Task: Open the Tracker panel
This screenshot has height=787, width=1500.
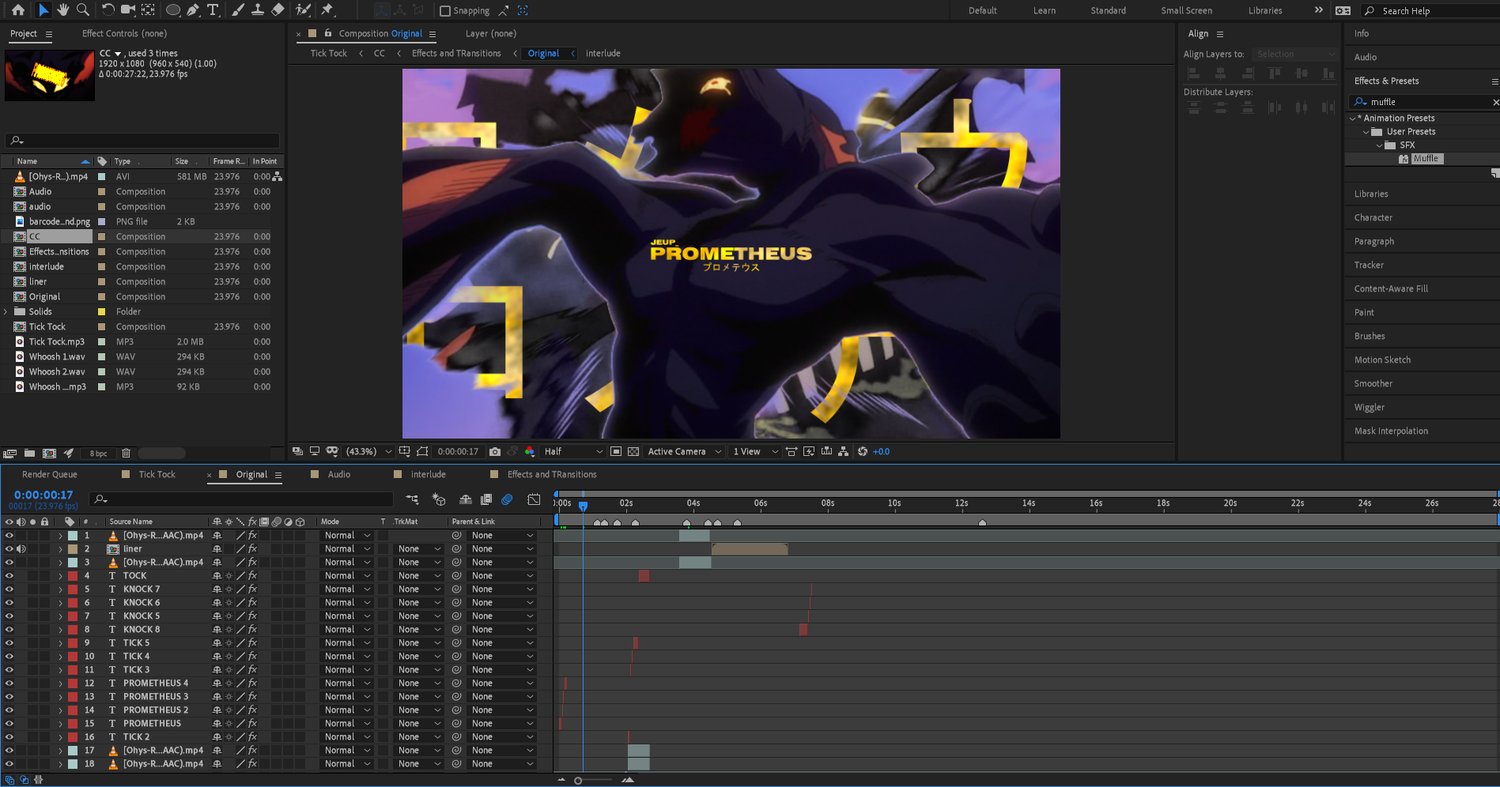Action: [1369, 265]
